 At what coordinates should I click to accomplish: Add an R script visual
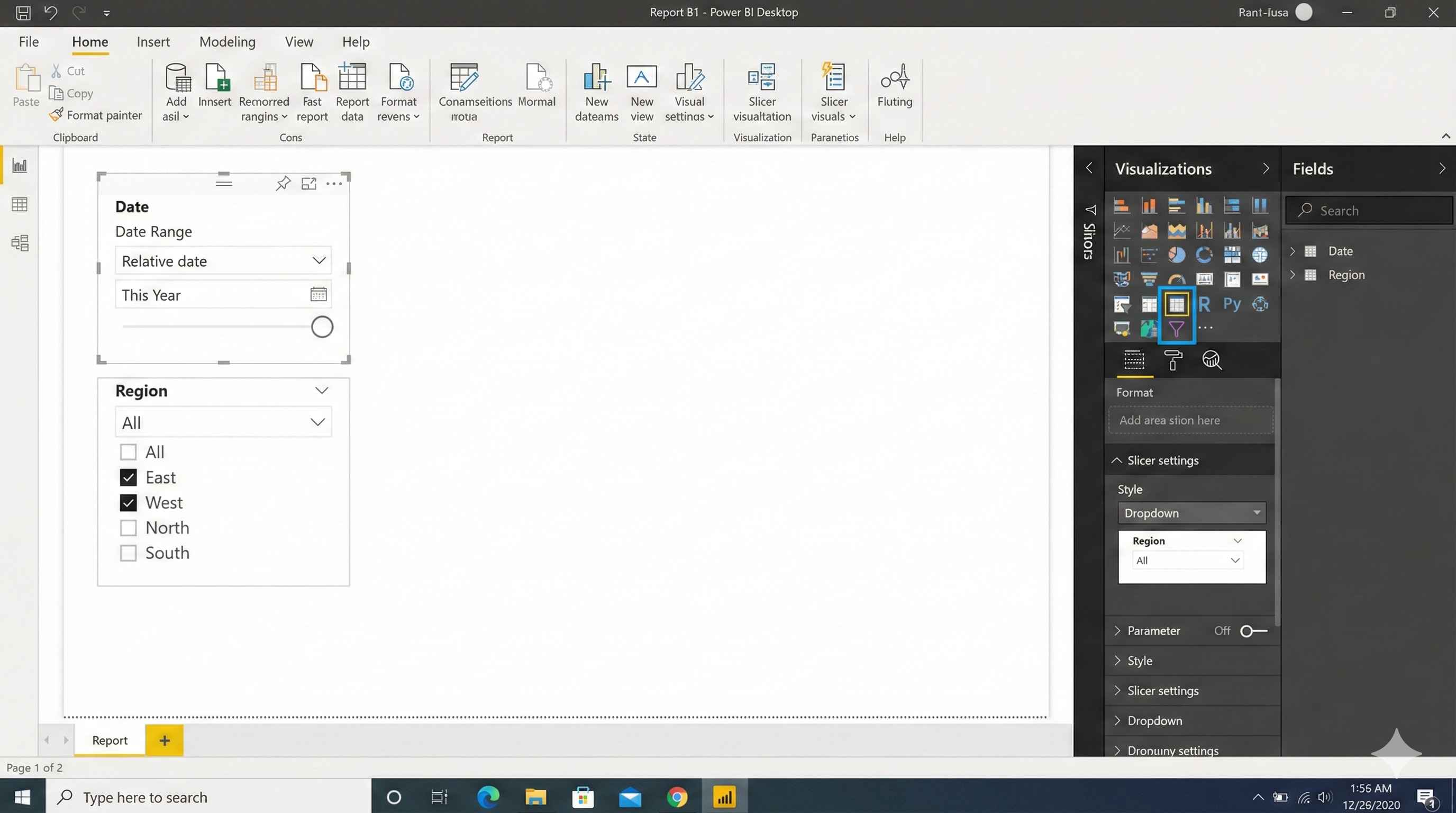point(1205,304)
